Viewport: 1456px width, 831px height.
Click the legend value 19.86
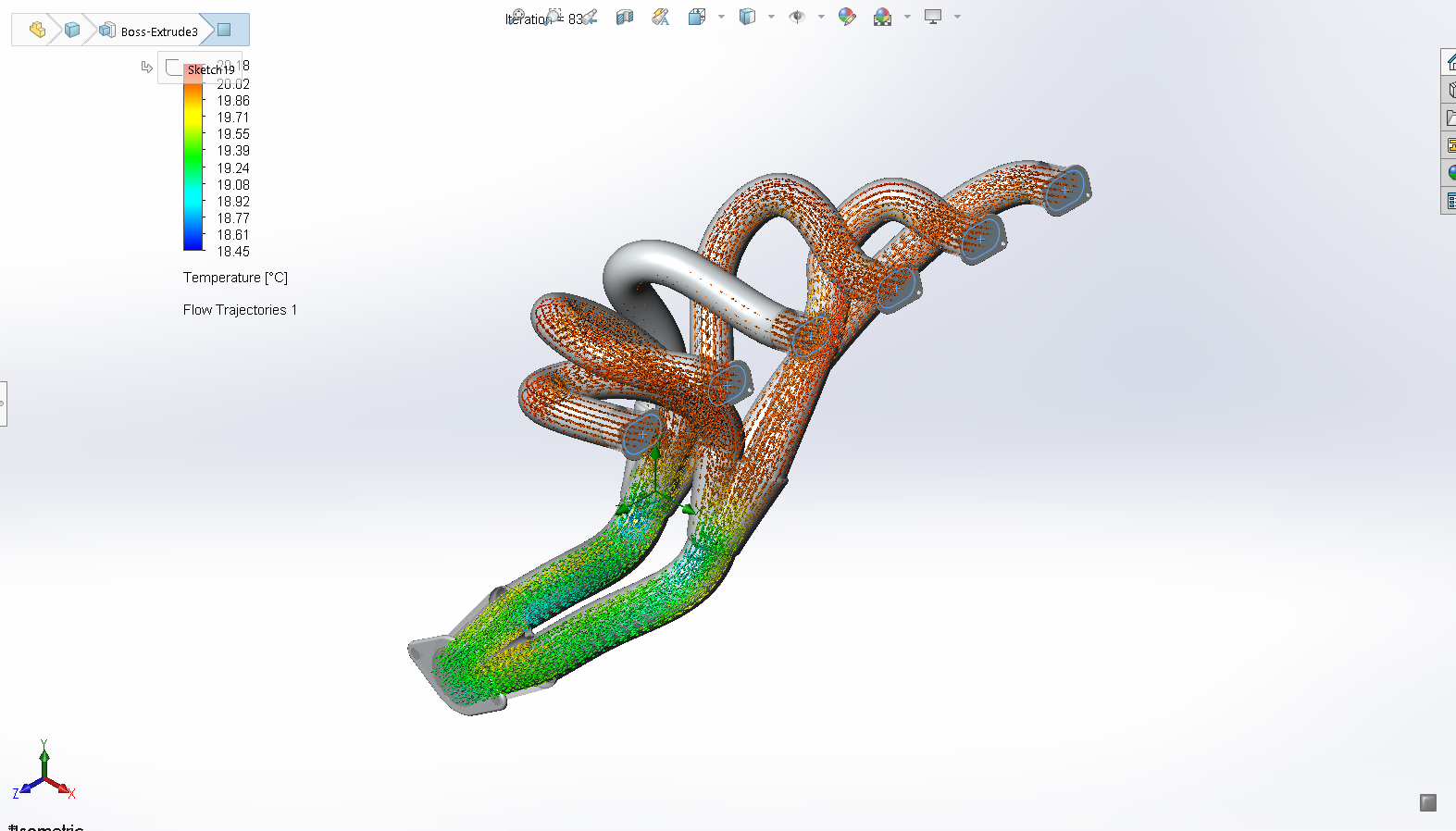[233, 101]
